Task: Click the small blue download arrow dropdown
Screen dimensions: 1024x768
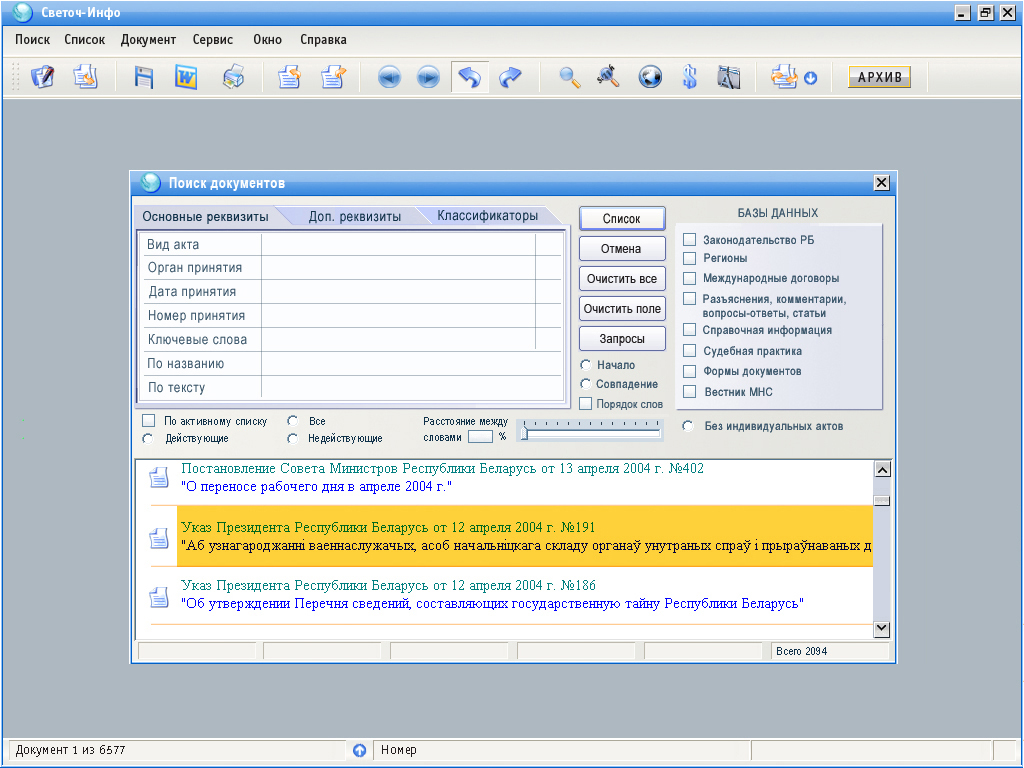Action: [x=811, y=79]
